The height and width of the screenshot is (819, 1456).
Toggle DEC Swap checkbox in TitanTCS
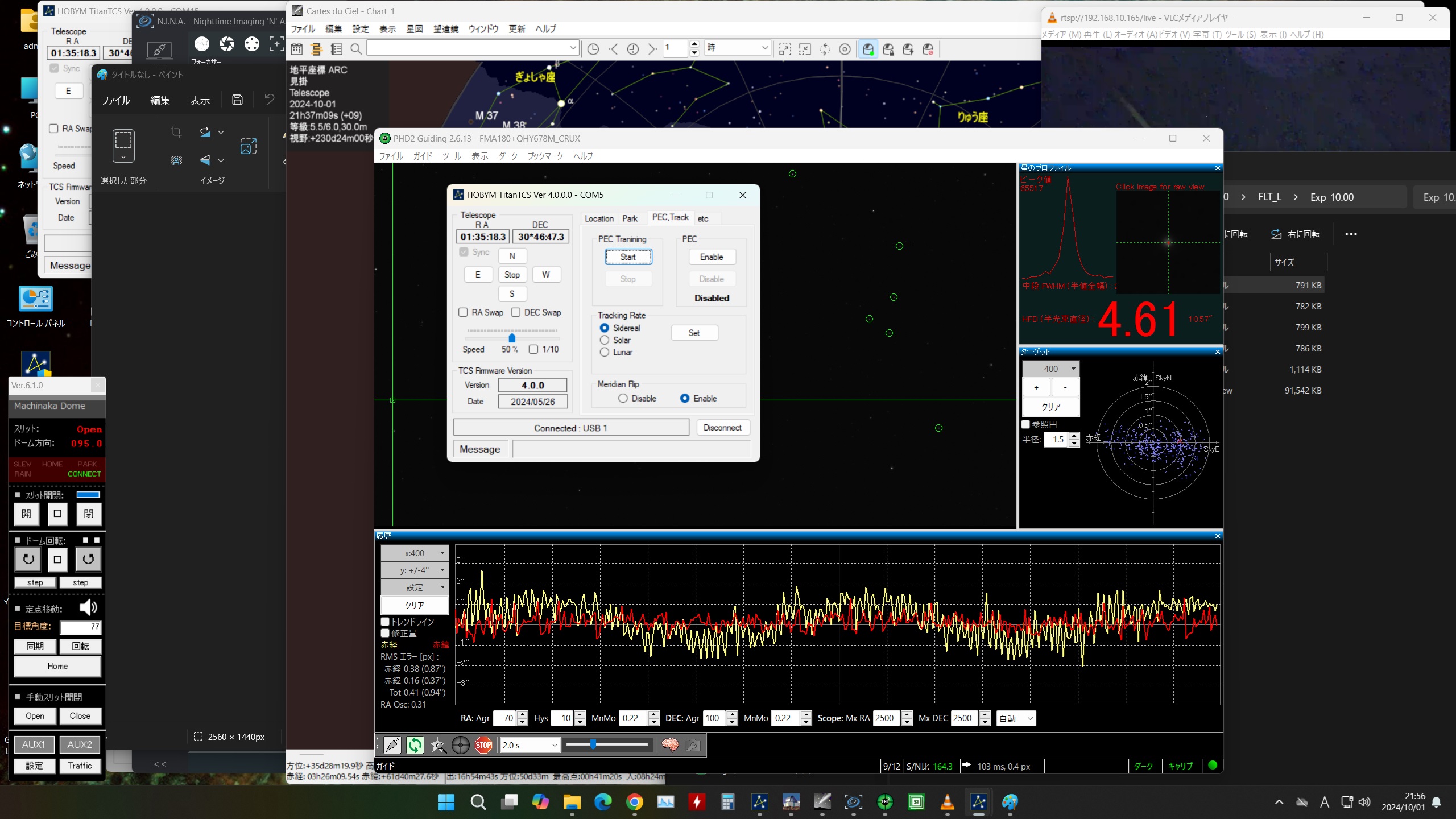click(x=516, y=312)
